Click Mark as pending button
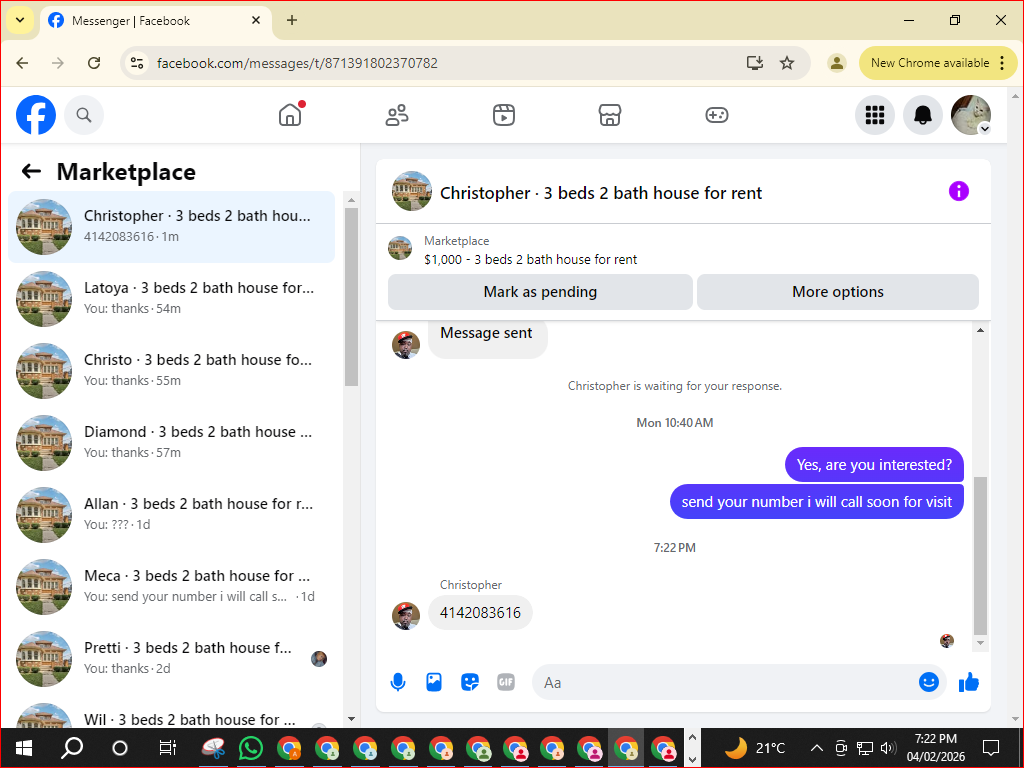This screenshot has height=768, width=1024. pyautogui.click(x=540, y=292)
